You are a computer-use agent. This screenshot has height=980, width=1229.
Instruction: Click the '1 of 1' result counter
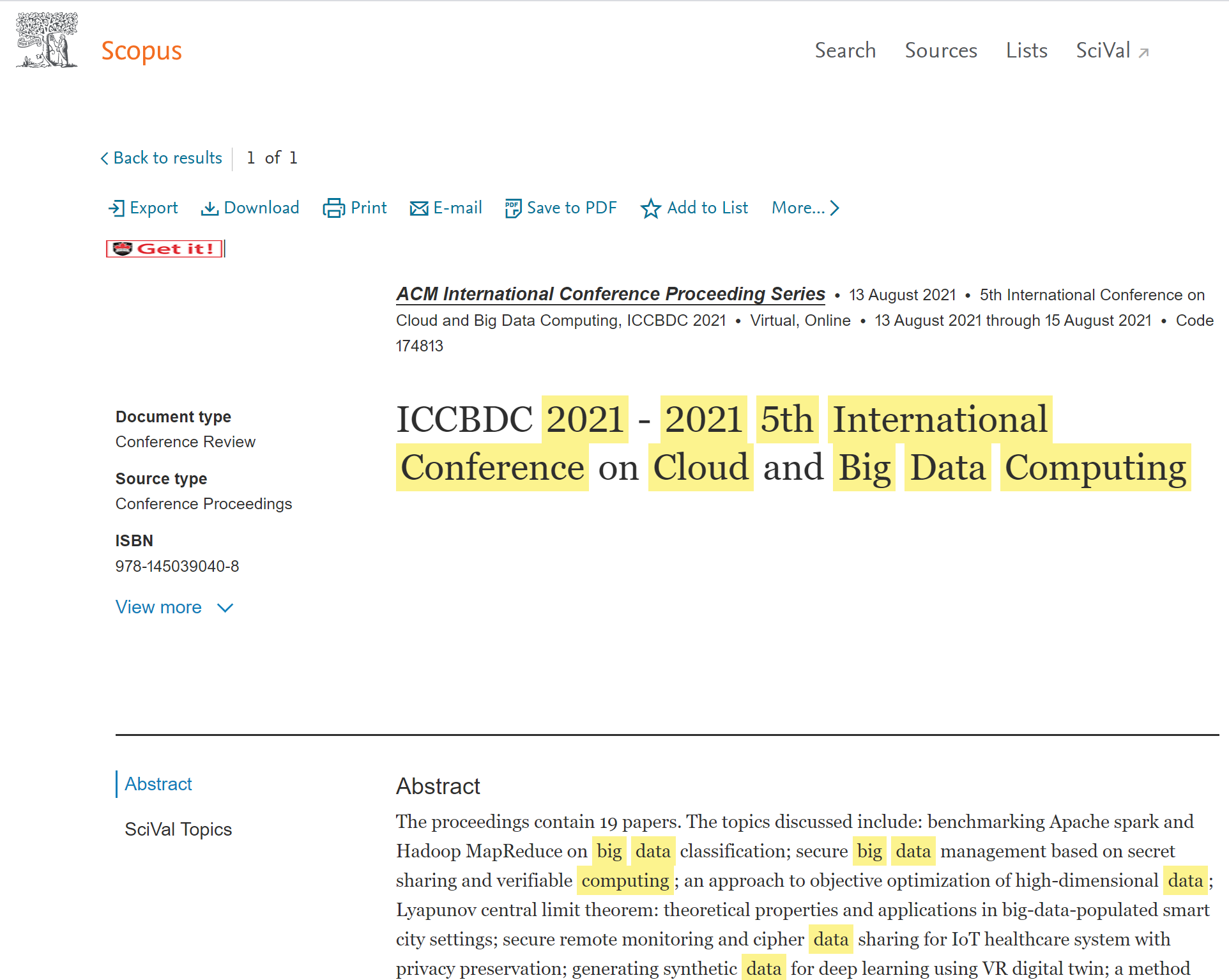(x=272, y=158)
